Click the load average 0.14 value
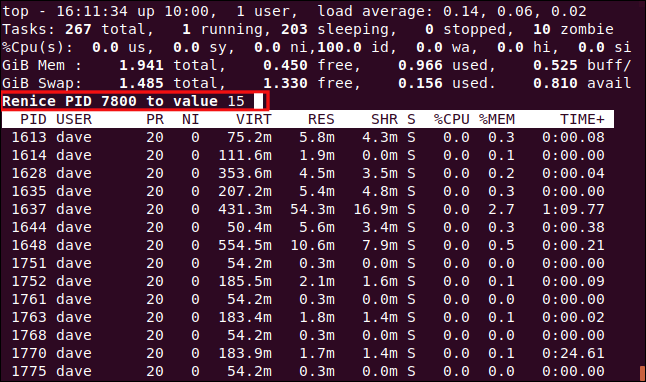 [x=461, y=11]
